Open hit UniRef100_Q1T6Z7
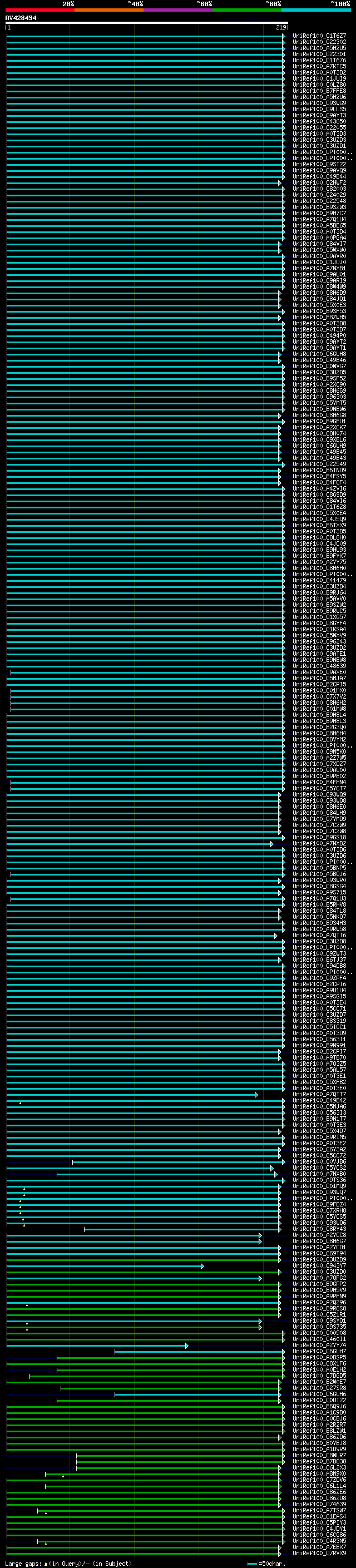Viewport: 356px width, 1568px height. [319, 36]
